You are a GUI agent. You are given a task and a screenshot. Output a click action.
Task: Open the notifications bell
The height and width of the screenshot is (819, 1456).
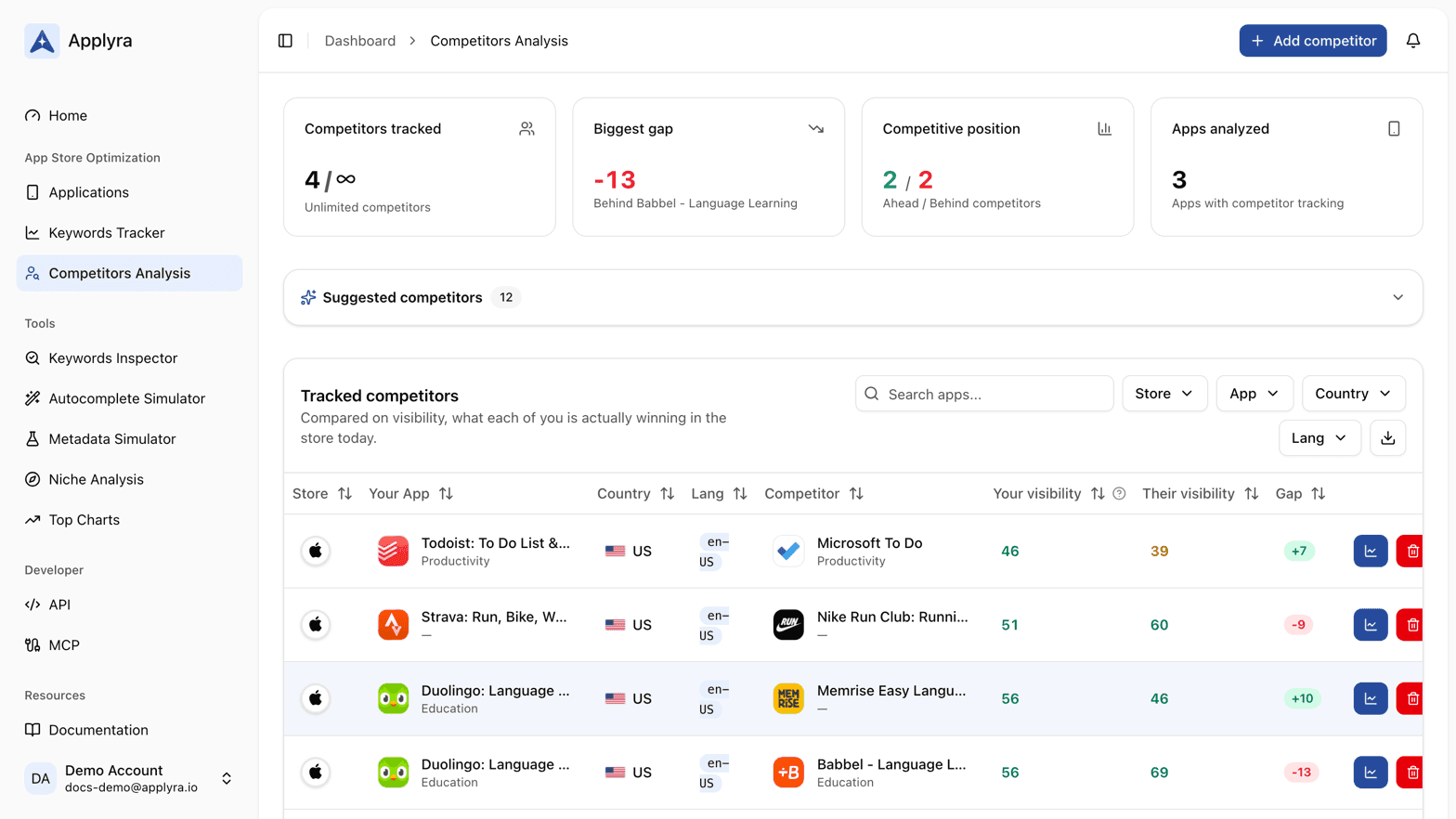pyautogui.click(x=1412, y=41)
